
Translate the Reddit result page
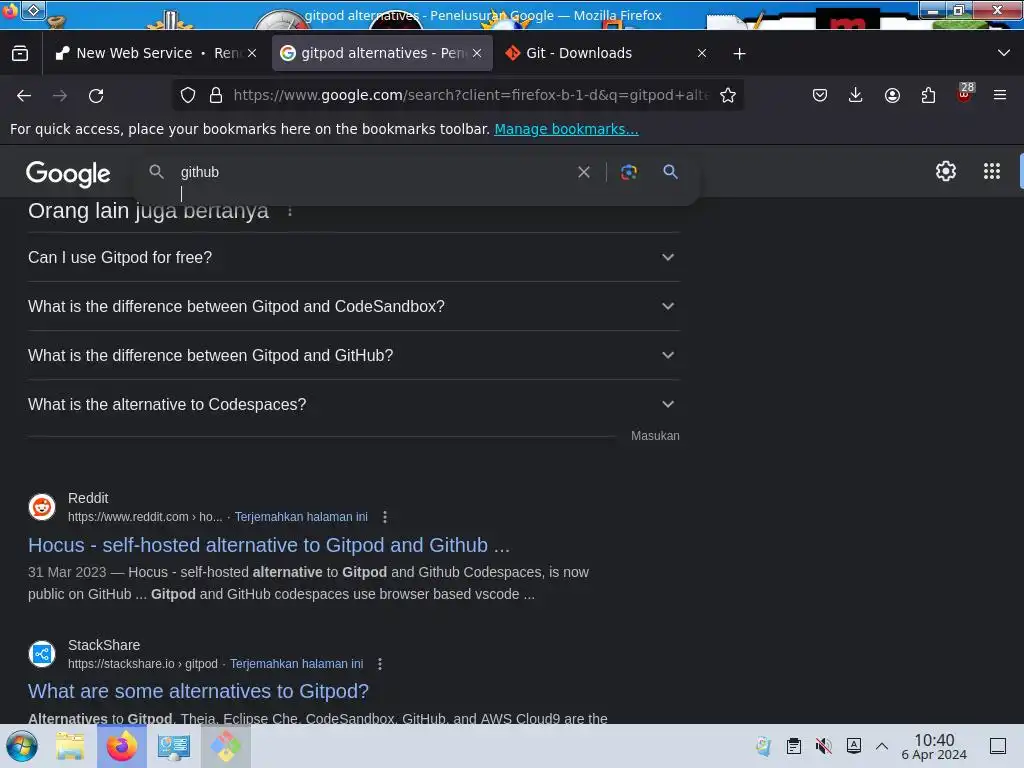coord(301,517)
